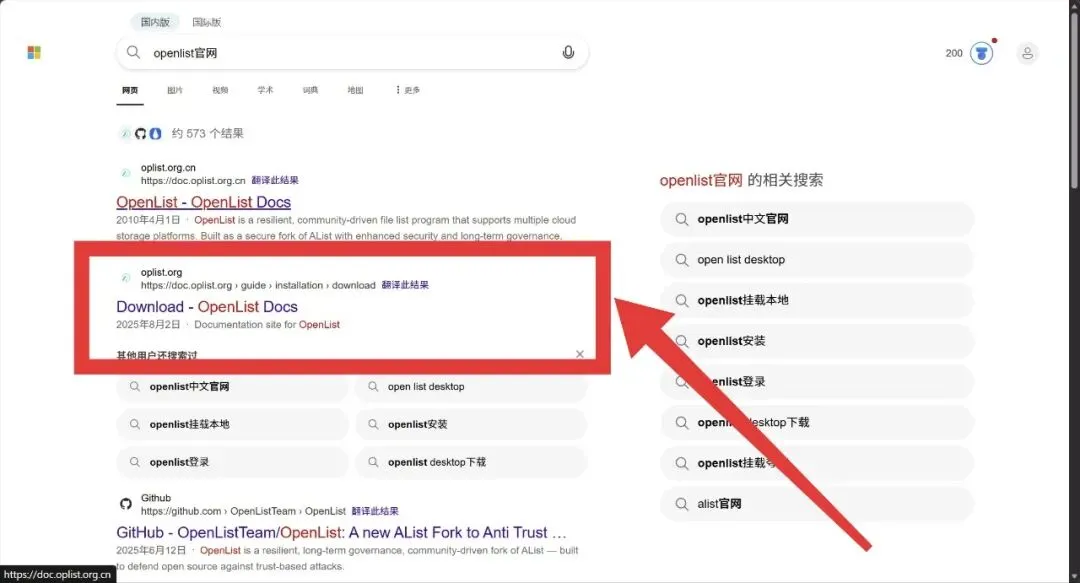
Task: Click the GitHub favicon of the Github result
Action: 125,504
